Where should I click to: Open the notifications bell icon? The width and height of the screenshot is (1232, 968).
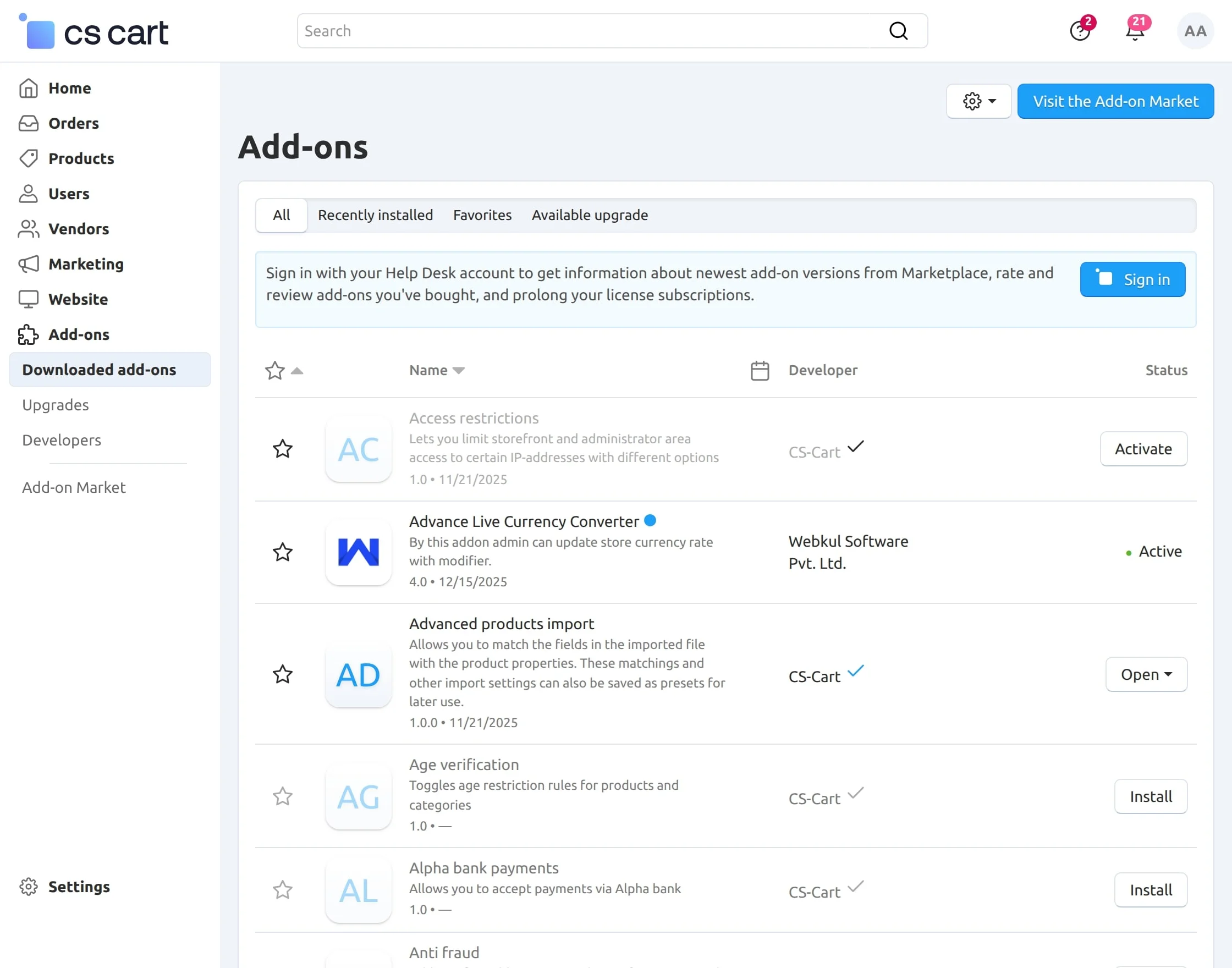point(1135,31)
